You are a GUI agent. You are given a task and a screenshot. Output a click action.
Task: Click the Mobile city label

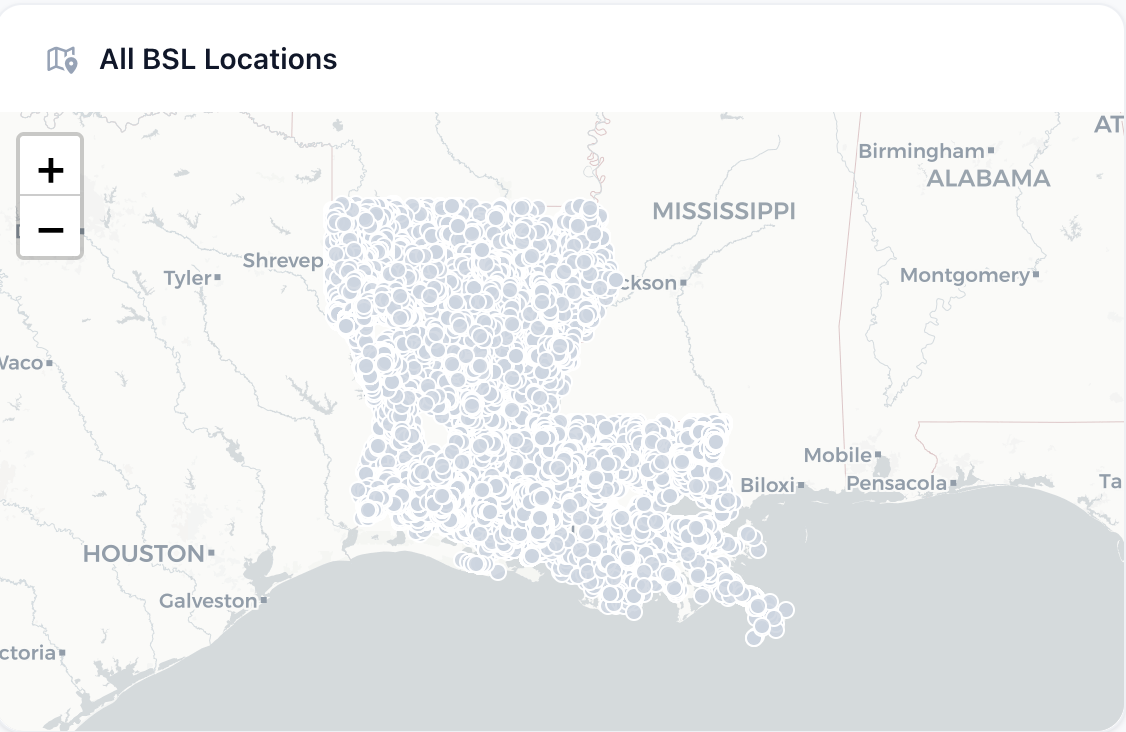837,455
